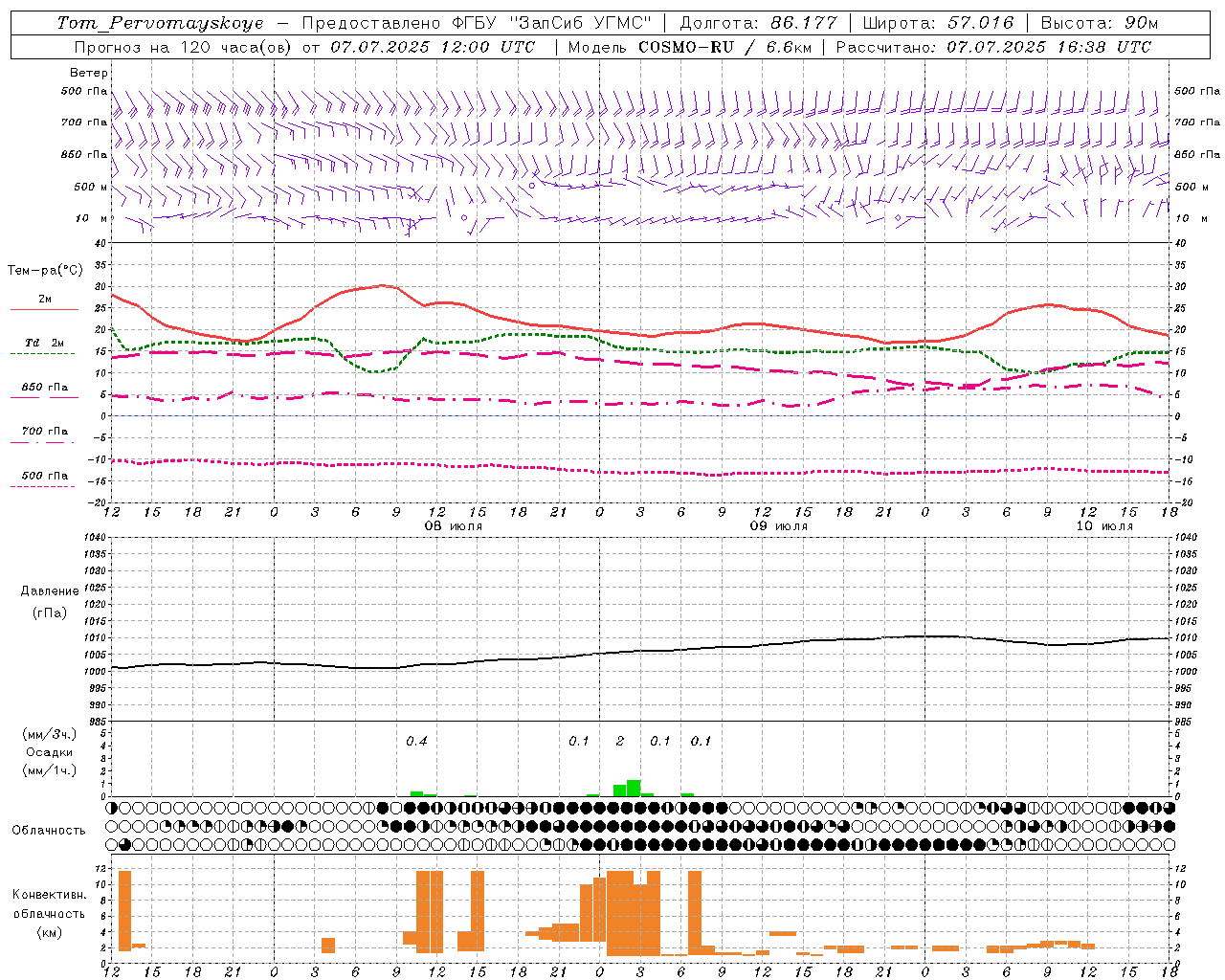This screenshot has height=980, width=1225.
Task: Click the "08 июля" date label
Action: coord(454,526)
